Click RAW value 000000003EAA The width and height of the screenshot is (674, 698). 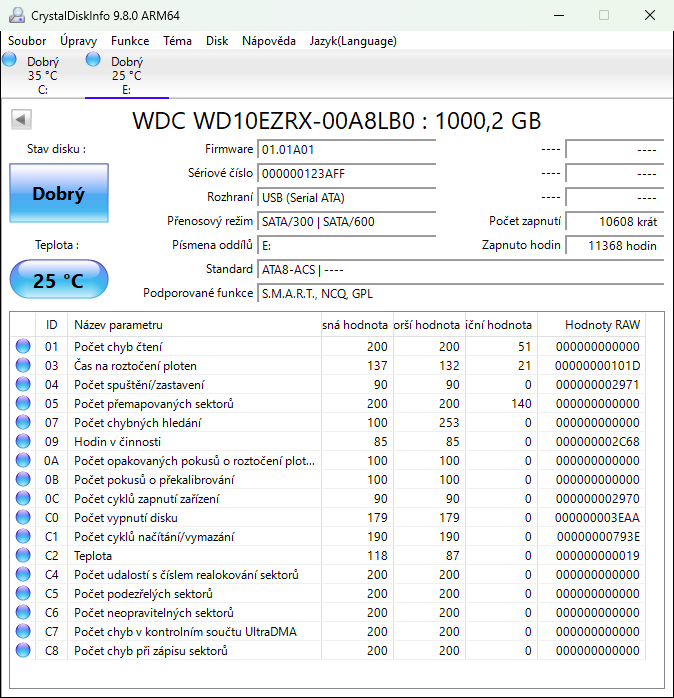coord(597,518)
